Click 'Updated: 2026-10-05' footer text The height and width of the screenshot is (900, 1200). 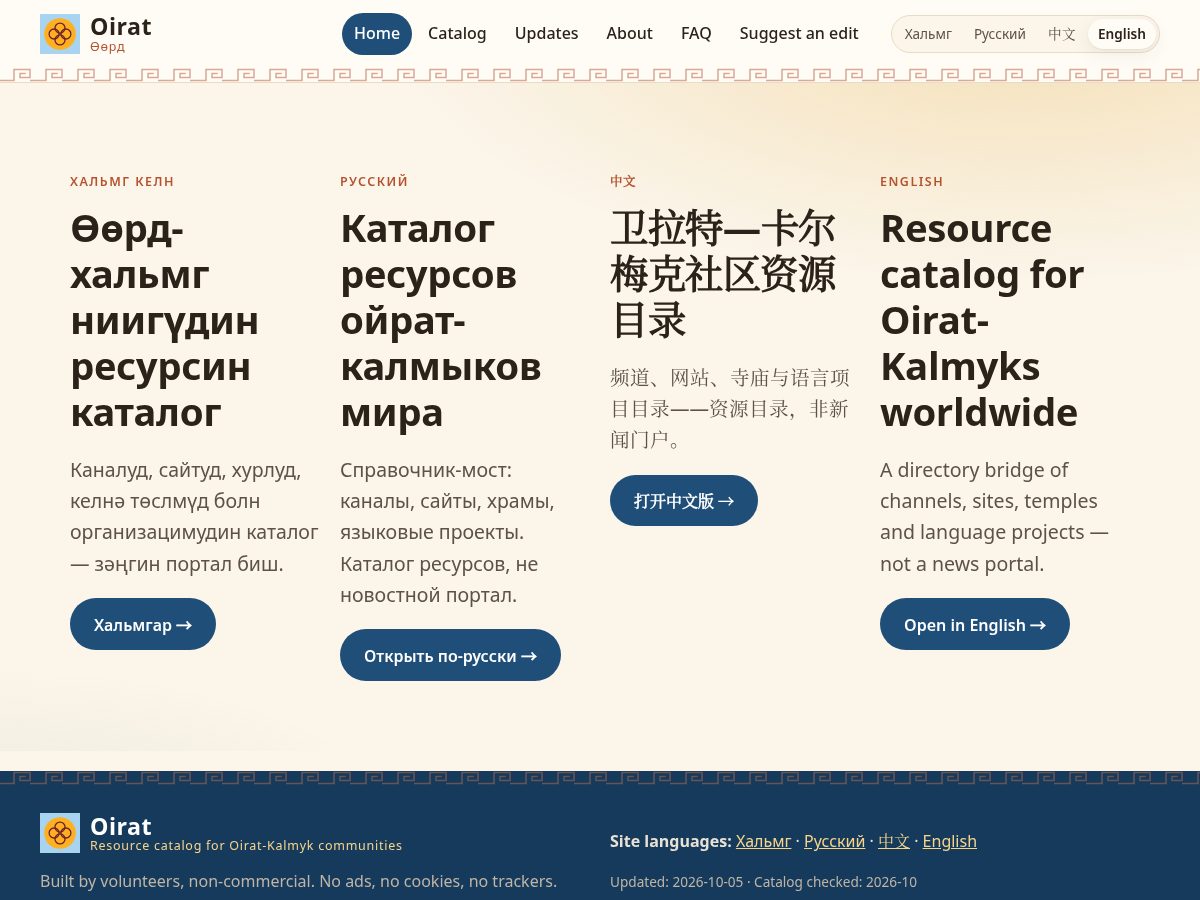click(x=676, y=882)
